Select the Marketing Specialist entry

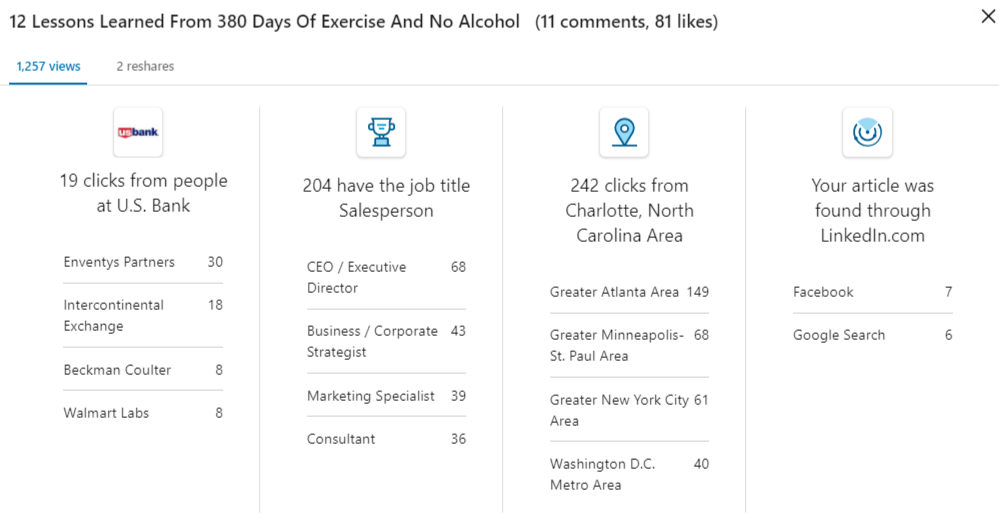[386, 396]
